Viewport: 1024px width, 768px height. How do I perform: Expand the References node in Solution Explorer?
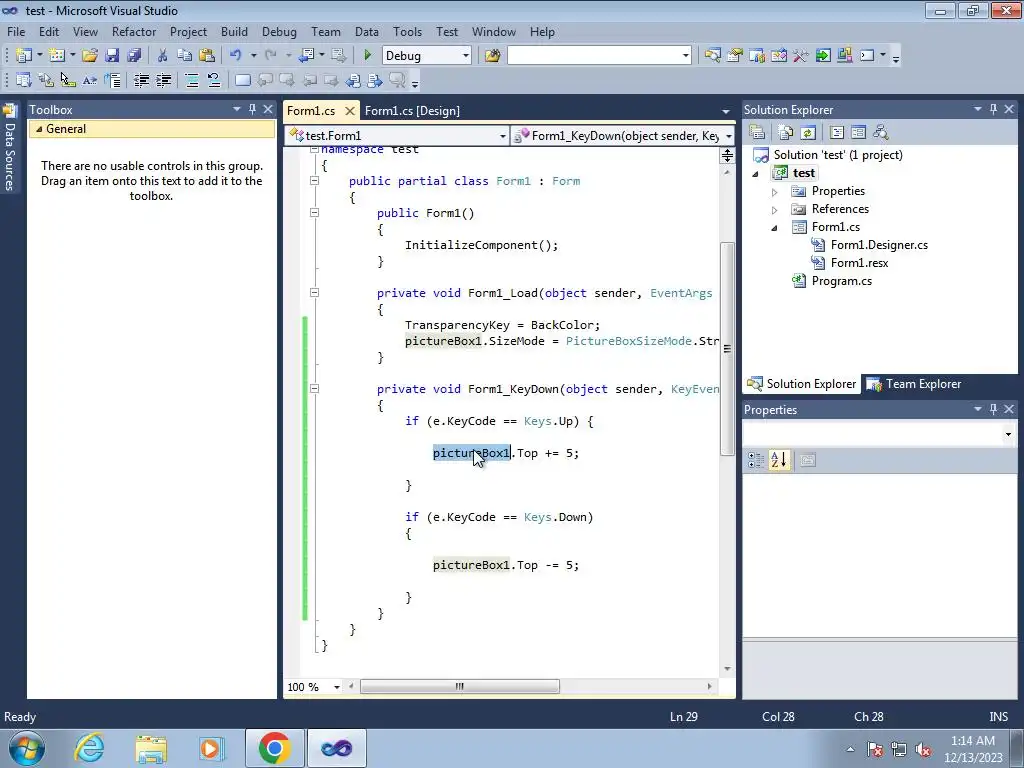[775, 210]
